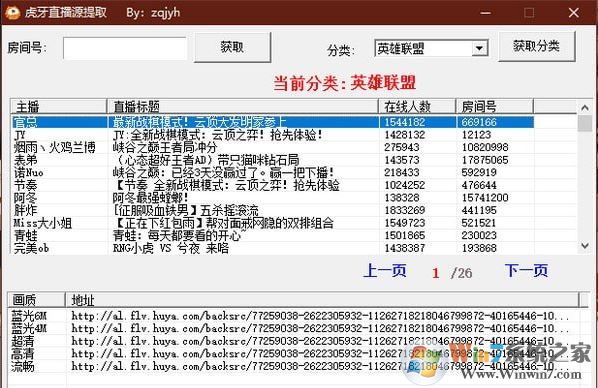
Task: Click the 主播 column header
Action: tap(58, 106)
